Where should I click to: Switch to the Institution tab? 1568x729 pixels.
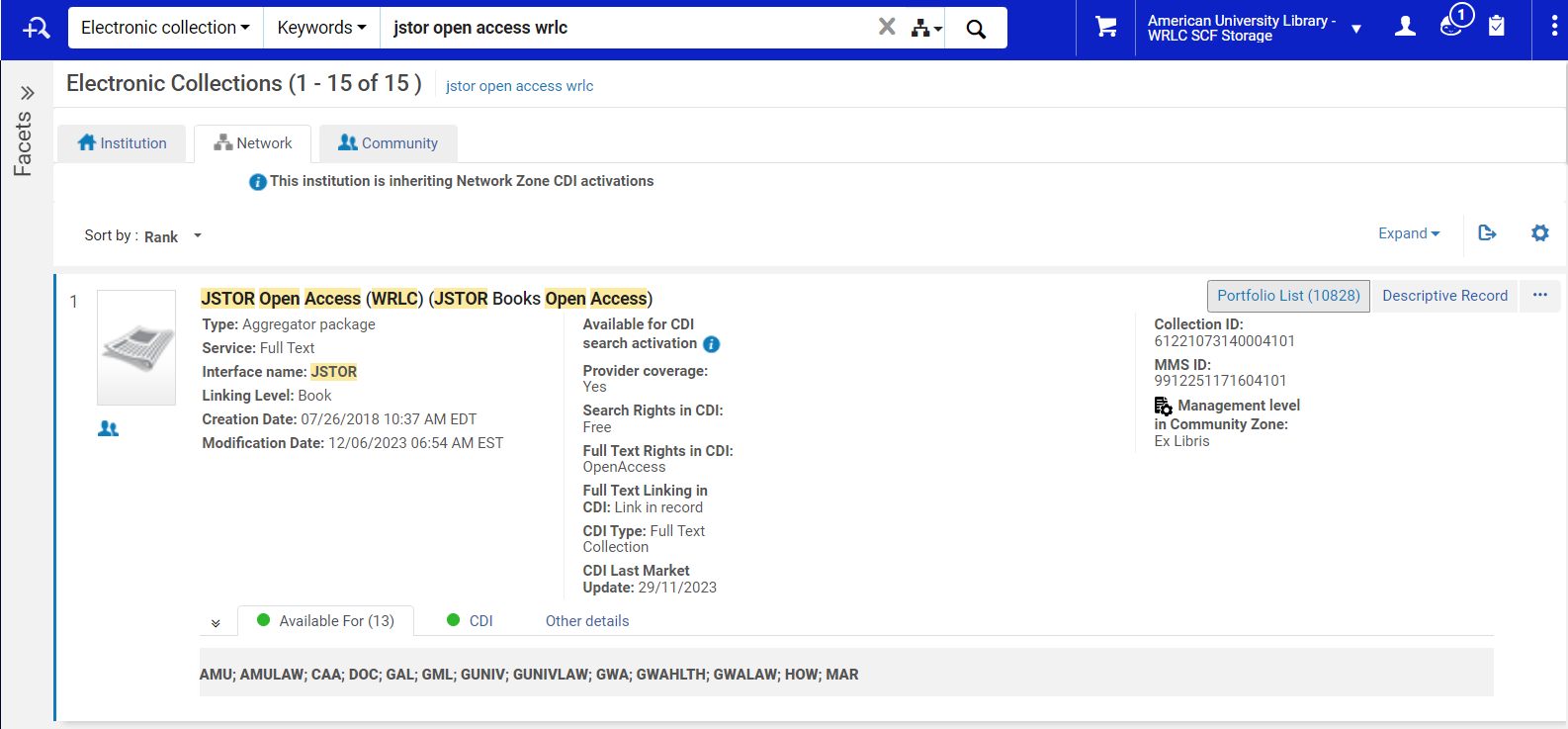click(122, 143)
